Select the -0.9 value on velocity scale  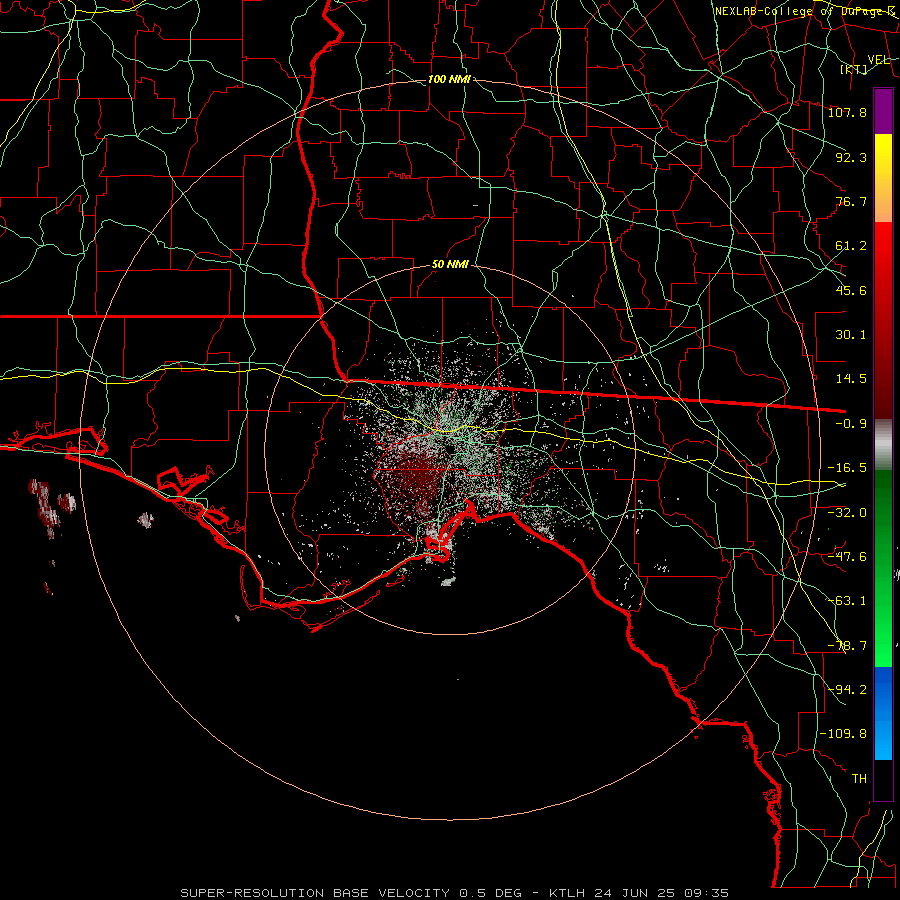pyautogui.click(x=851, y=424)
